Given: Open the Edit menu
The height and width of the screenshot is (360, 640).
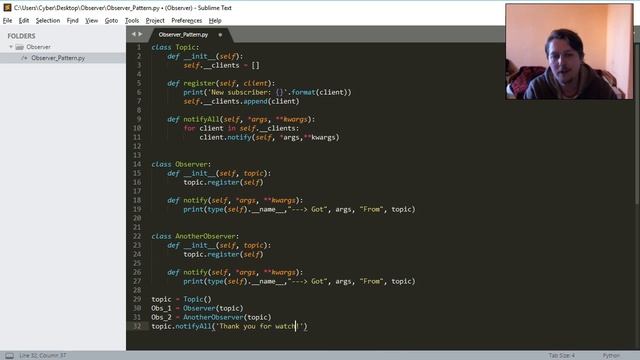Looking at the screenshot, I should tap(24, 20).
